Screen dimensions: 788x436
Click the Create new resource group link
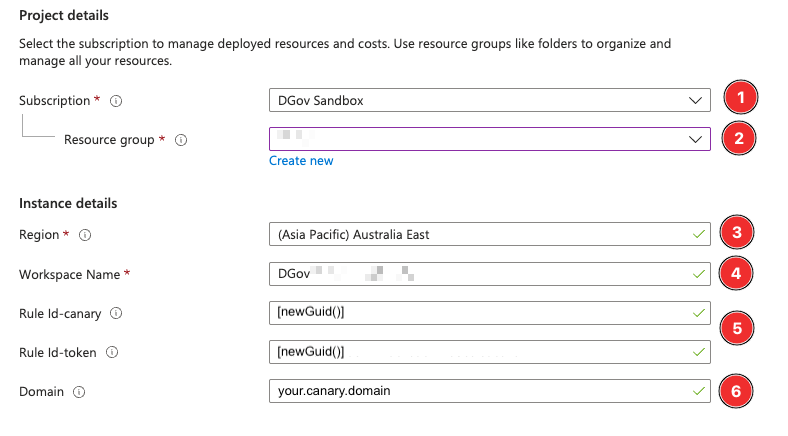(x=301, y=161)
